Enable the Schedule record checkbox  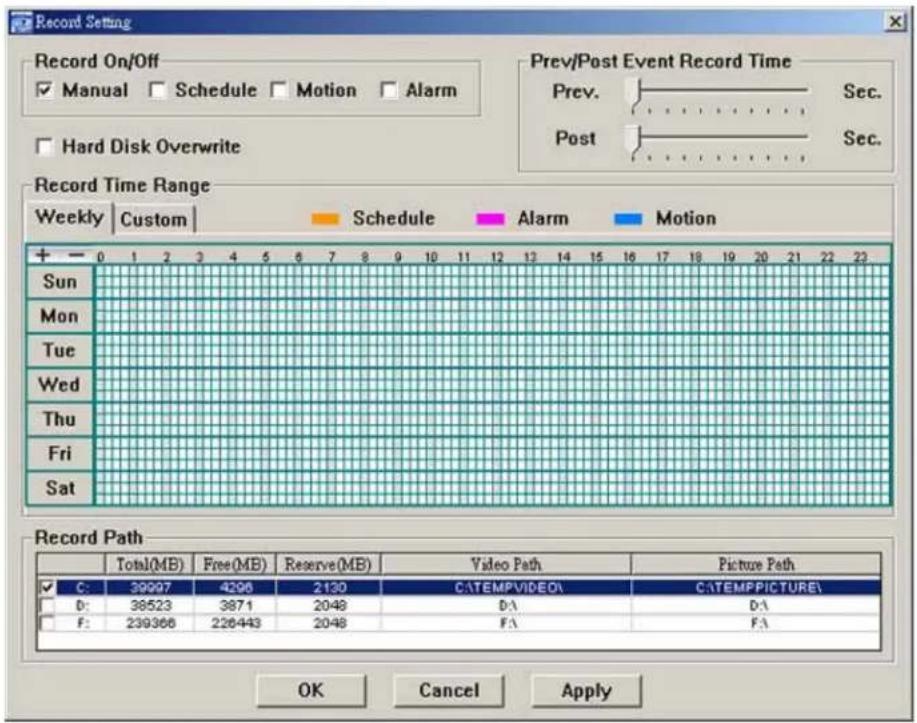click(x=157, y=90)
